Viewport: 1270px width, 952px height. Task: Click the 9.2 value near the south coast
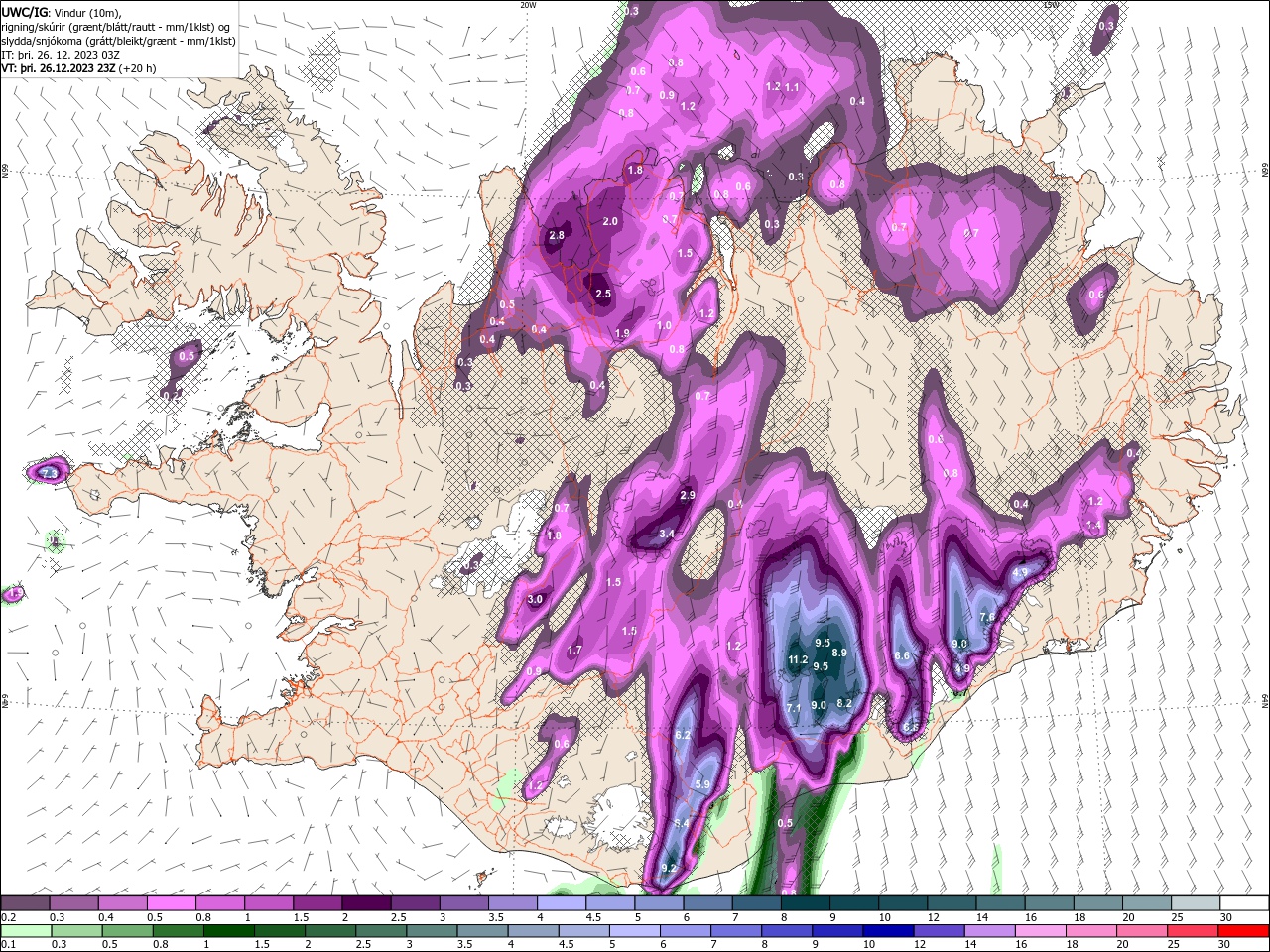click(669, 868)
